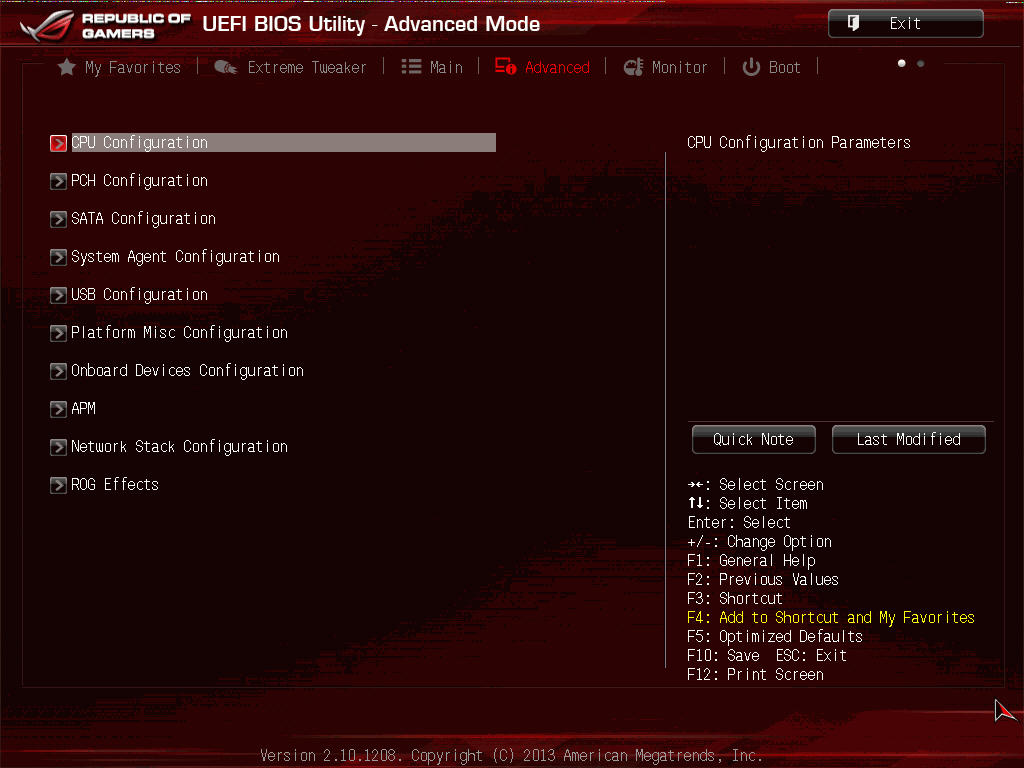Expand PCH Configuration via its arrow icon
Viewport: 1024px width, 768px height.
click(58, 181)
